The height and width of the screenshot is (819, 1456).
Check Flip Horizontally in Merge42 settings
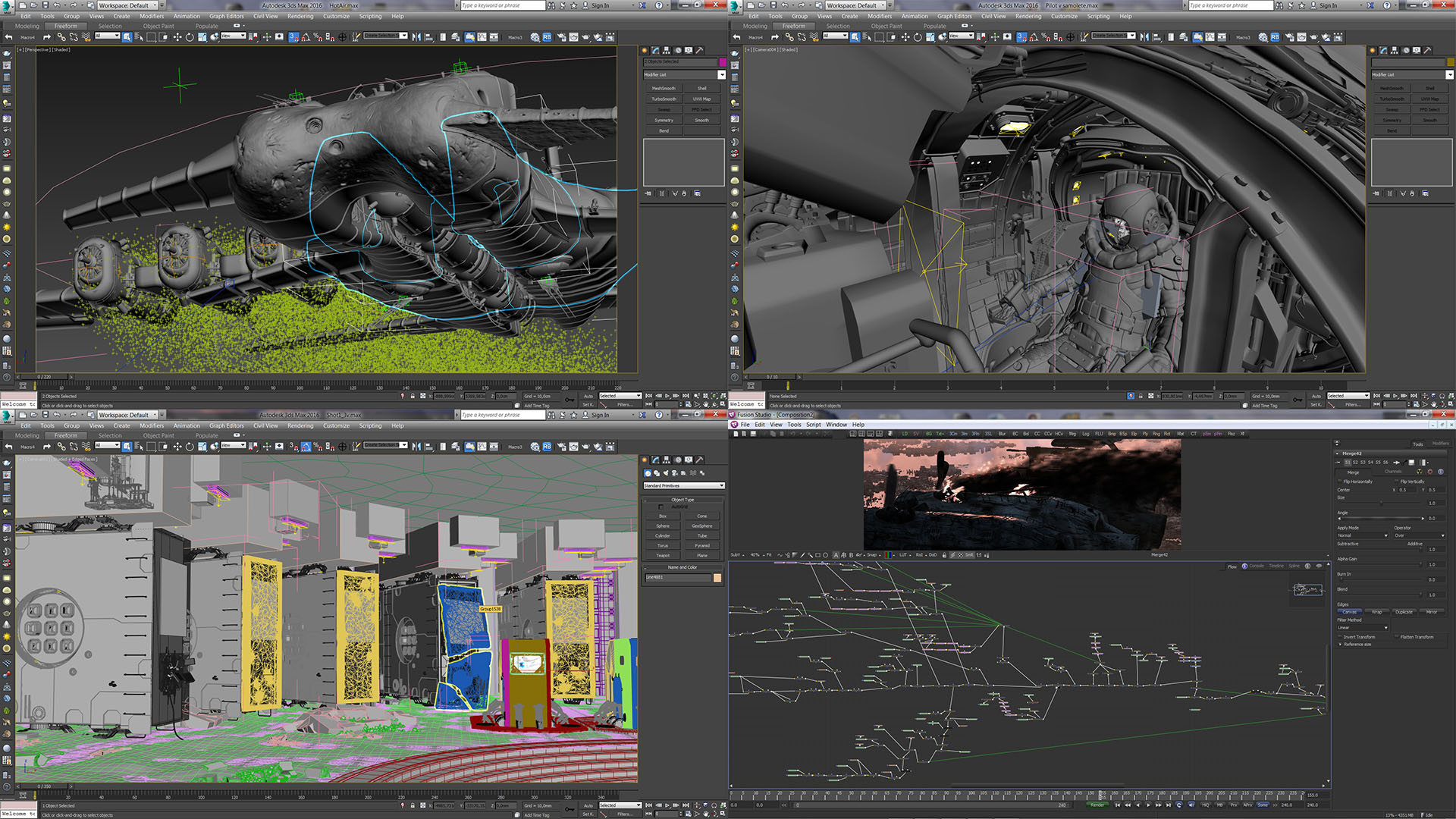[1339, 482]
